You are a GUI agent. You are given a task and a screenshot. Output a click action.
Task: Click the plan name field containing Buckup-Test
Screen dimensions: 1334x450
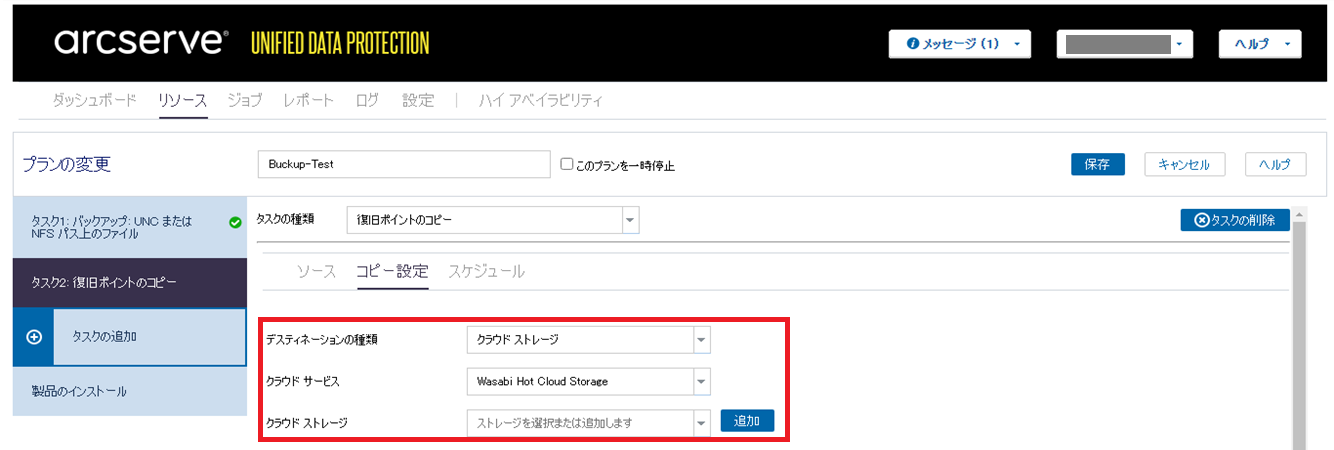pos(404,164)
